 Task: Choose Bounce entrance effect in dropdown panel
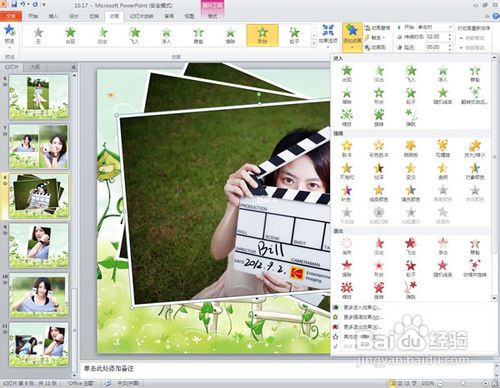411,118
